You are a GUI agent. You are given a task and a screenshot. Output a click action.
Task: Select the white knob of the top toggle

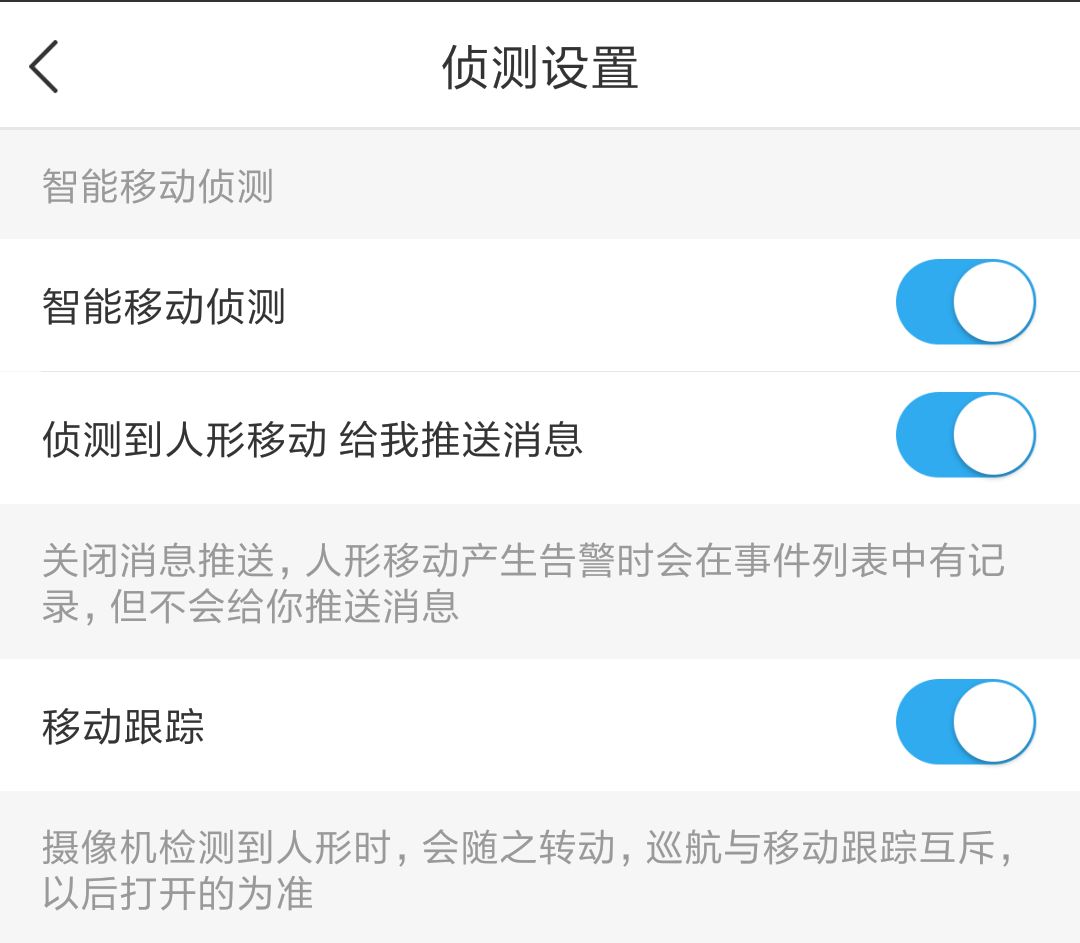(x=995, y=302)
